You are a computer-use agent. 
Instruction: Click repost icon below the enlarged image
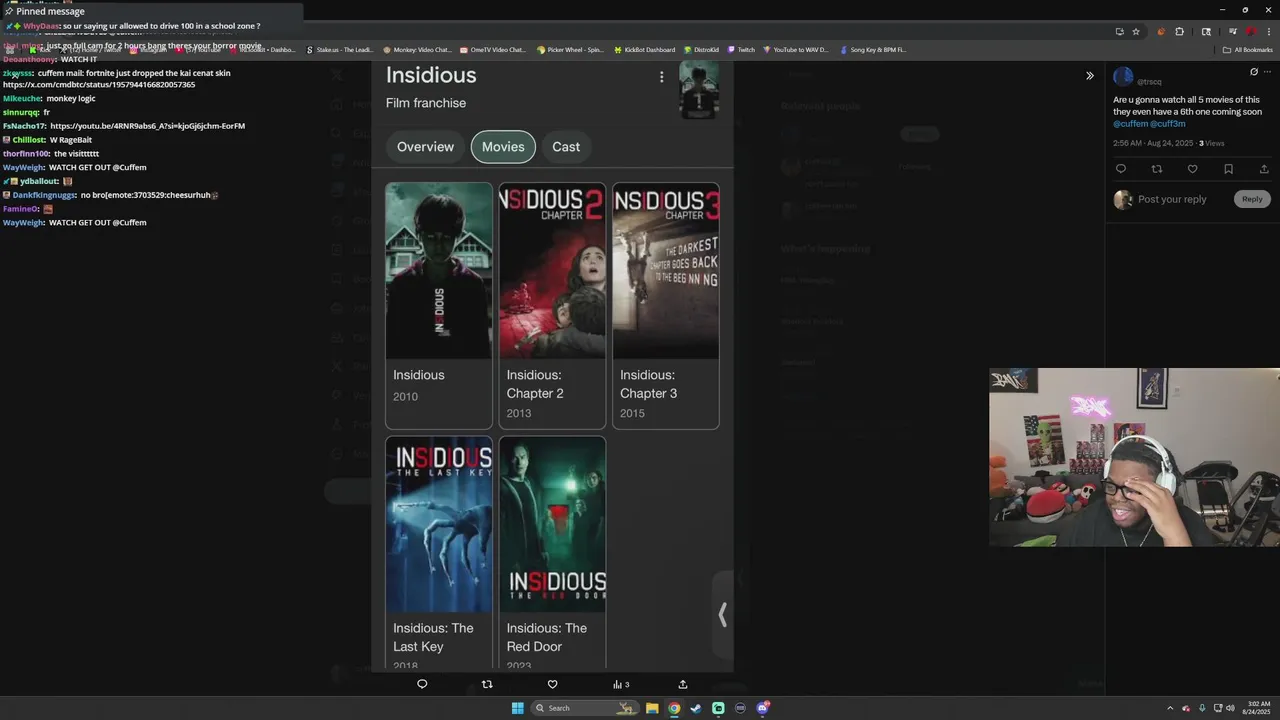[487, 685]
